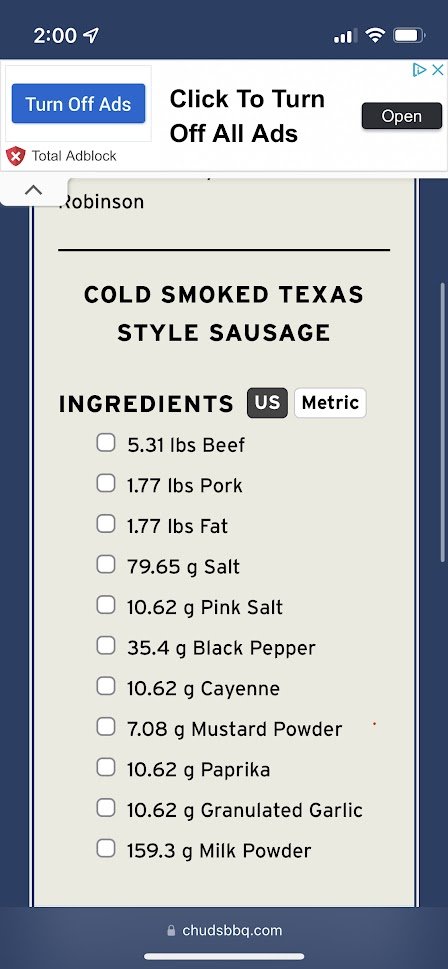Check the 79.65 g Salt checkbox

point(106,565)
